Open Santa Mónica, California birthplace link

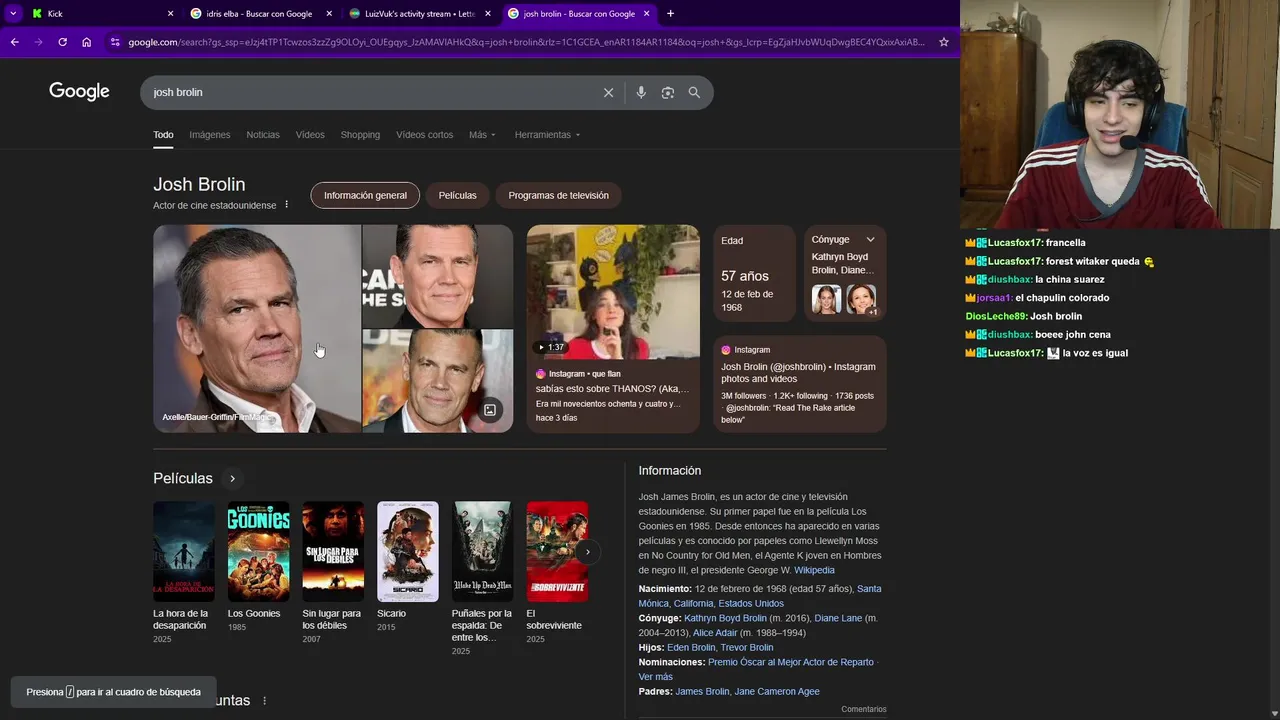click(x=760, y=596)
